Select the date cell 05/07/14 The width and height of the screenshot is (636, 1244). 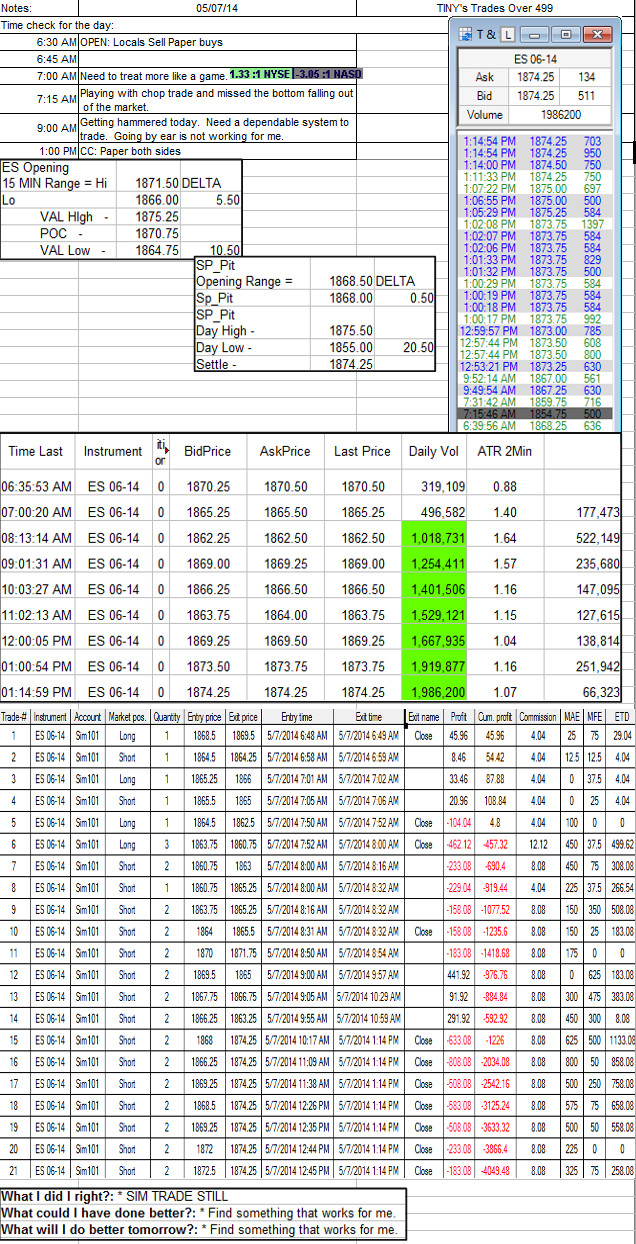[x=217, y=7]
